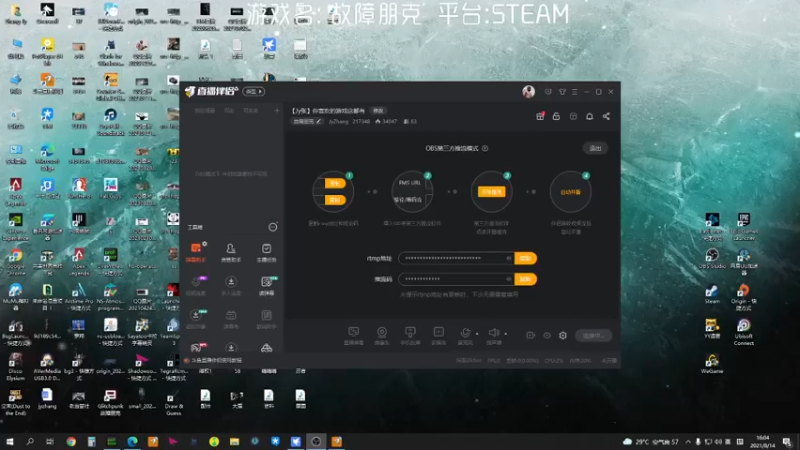Reveal the hidden stream code with eye icon

pos(508,279)
